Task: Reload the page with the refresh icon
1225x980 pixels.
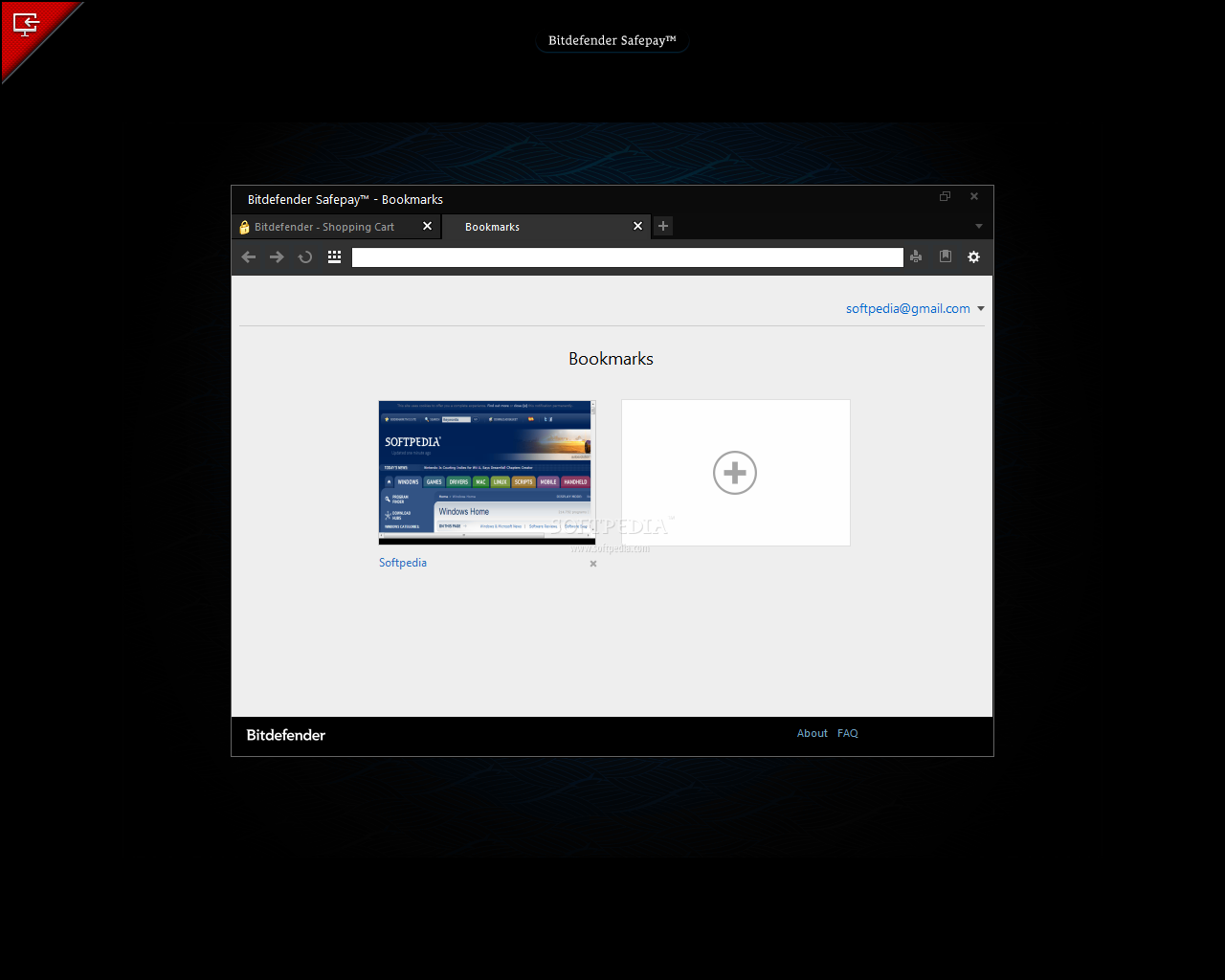Action: [x=305, y=256]
